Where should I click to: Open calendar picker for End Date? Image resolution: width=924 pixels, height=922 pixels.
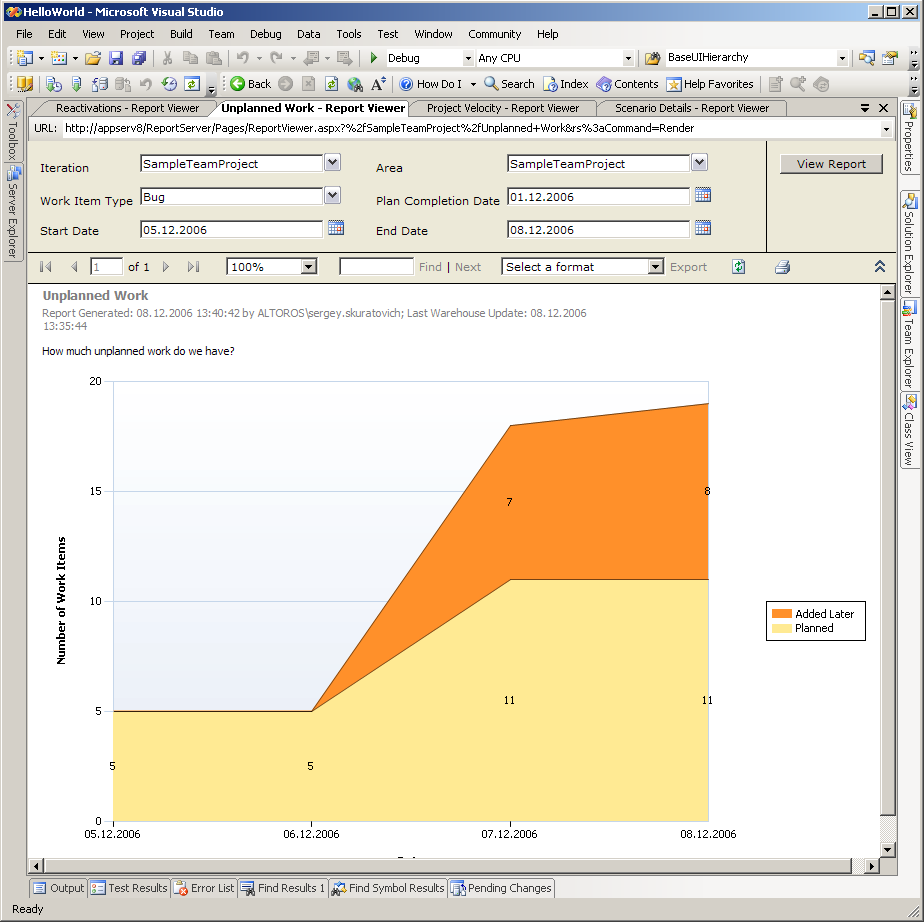point(703,227)
